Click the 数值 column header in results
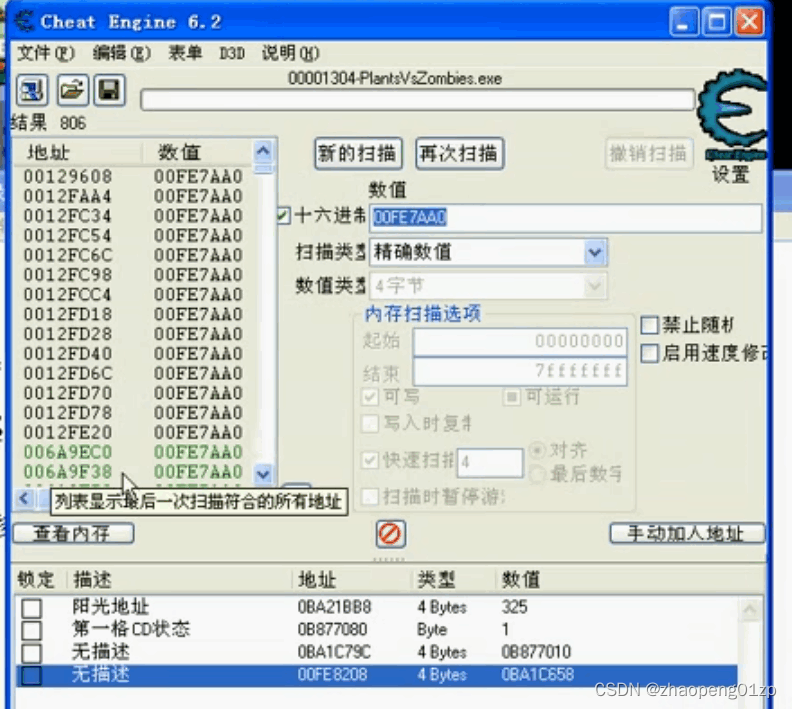 tap(179, 152)
